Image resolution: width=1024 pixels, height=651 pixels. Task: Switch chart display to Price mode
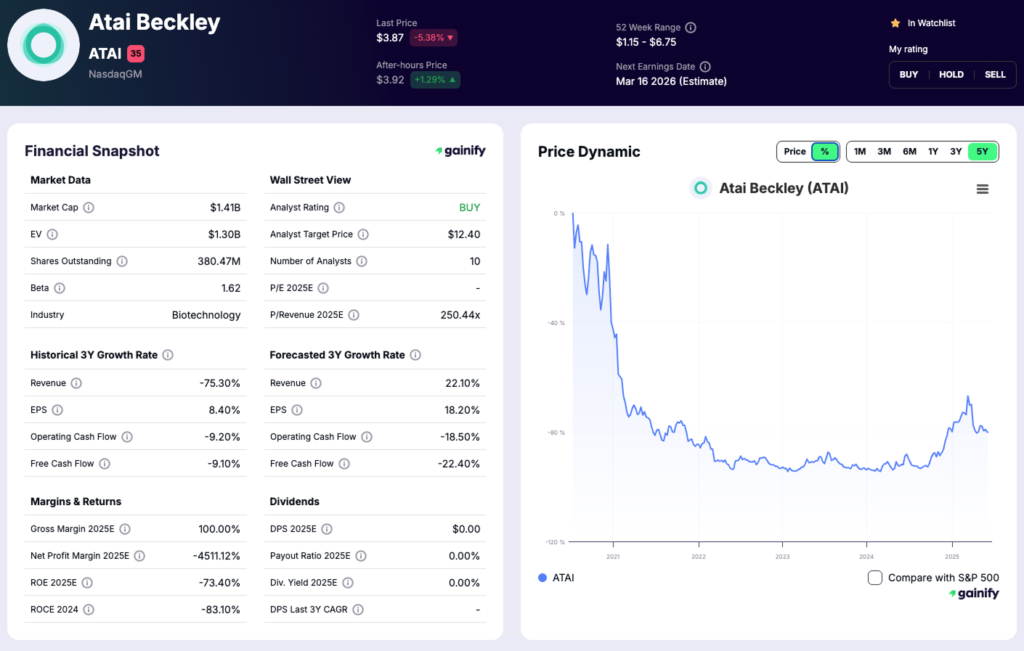click(793, 151)
